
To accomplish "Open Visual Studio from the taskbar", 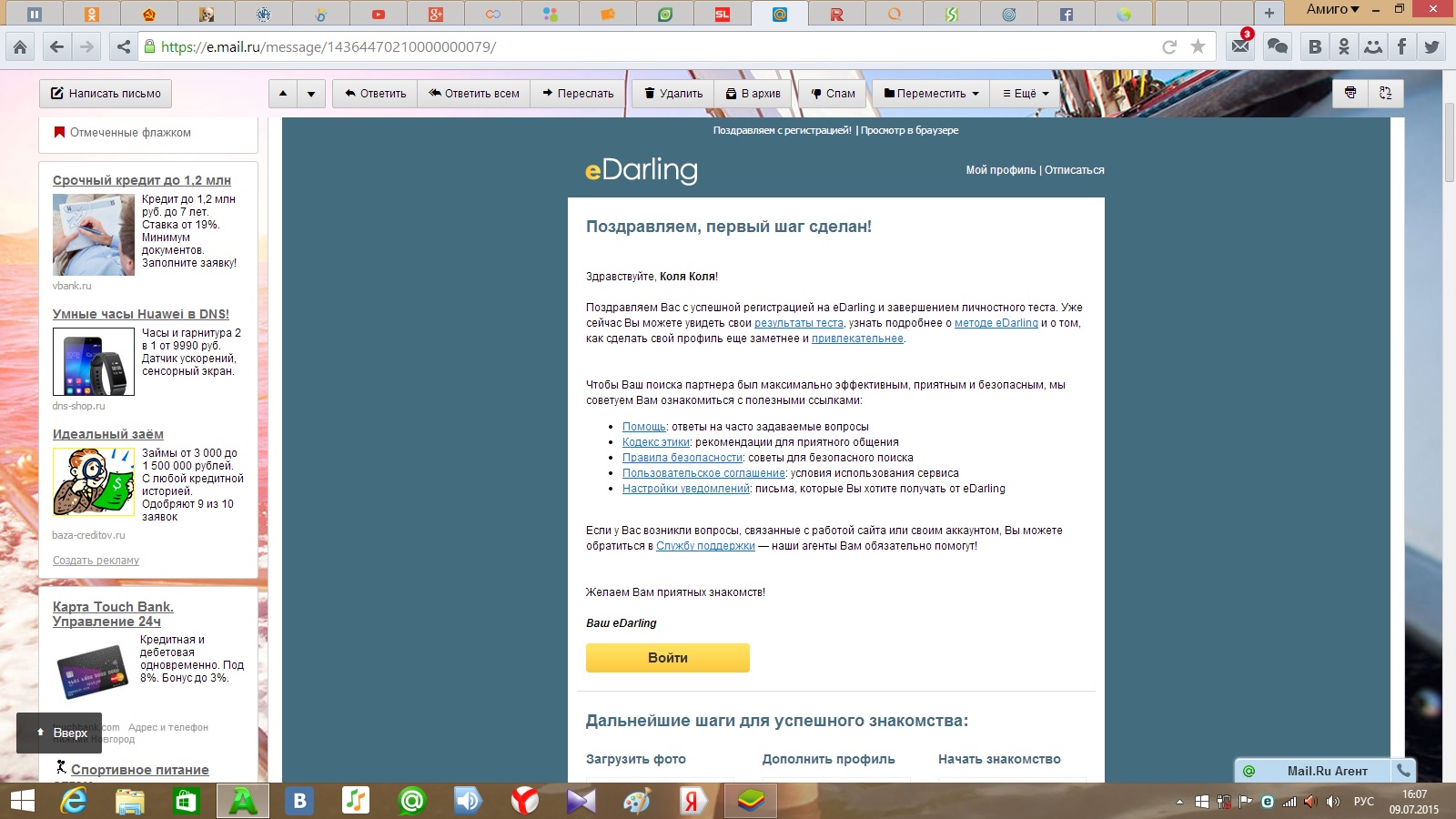I will (x=581, y=801).
